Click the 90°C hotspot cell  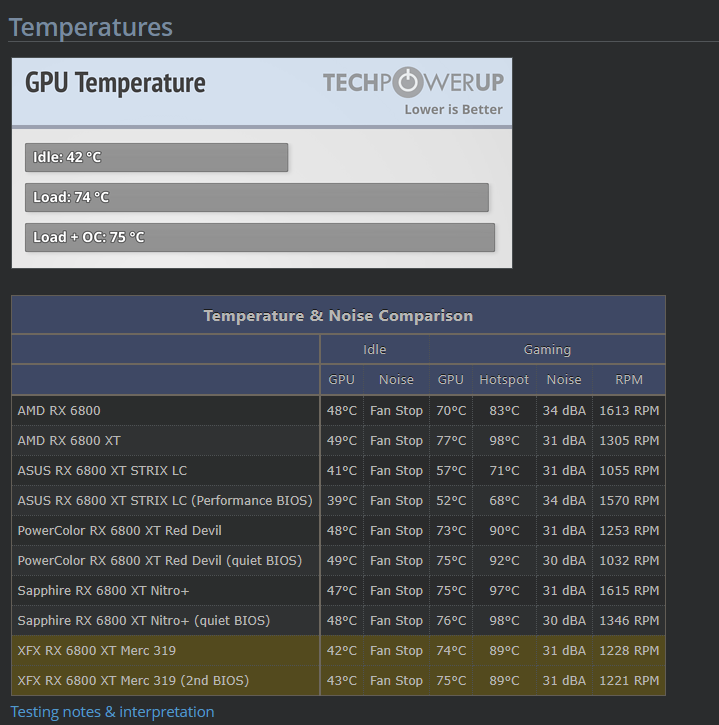coord(504,531)
